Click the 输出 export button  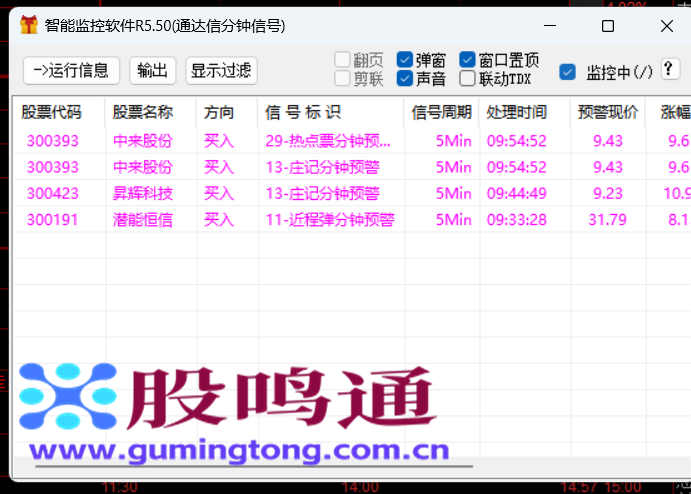click(152, 71)
